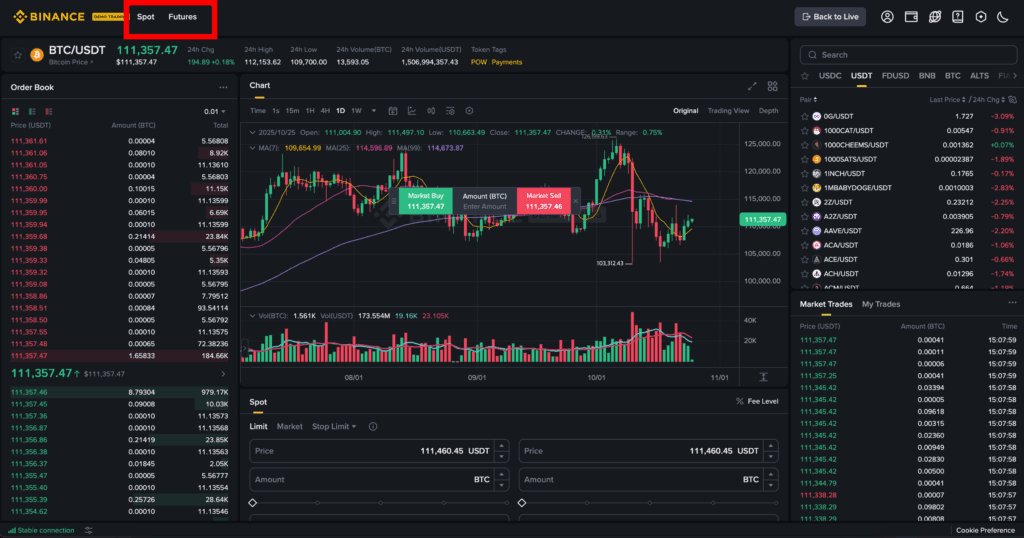Select the Futures menu item
1024x538 pixels.
182,17
